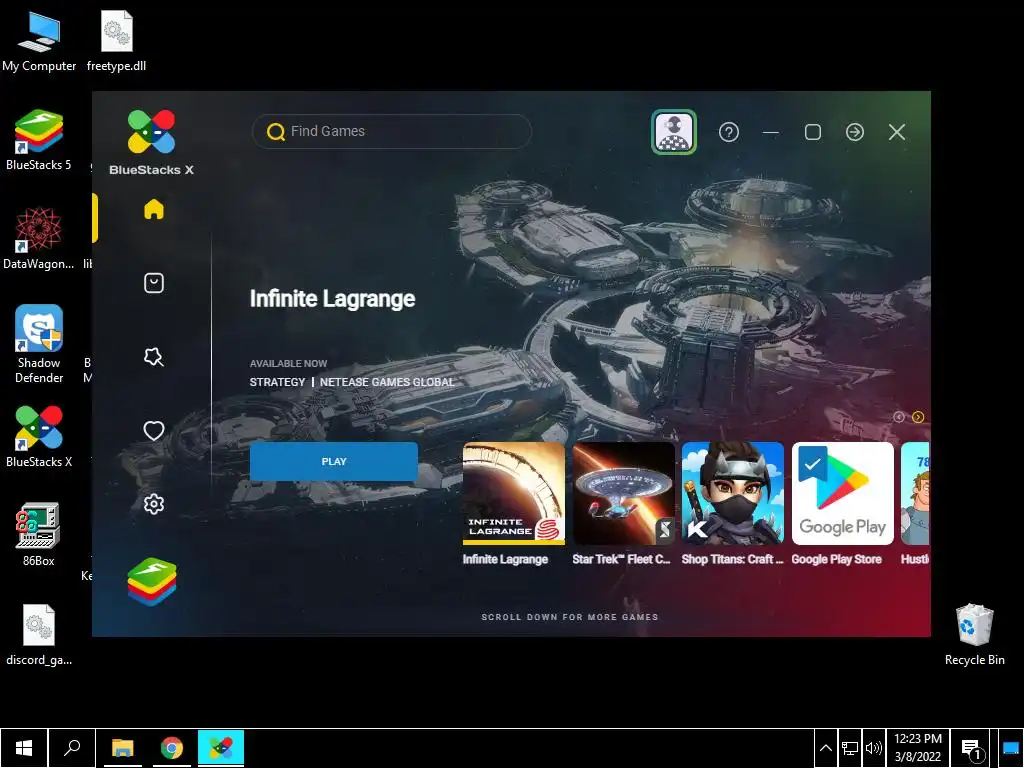The height and width of the screenshot is (768, 1024).
Task: Click NETEASE GAMES GLOBAL publisher text
Action: click(387, 382)
